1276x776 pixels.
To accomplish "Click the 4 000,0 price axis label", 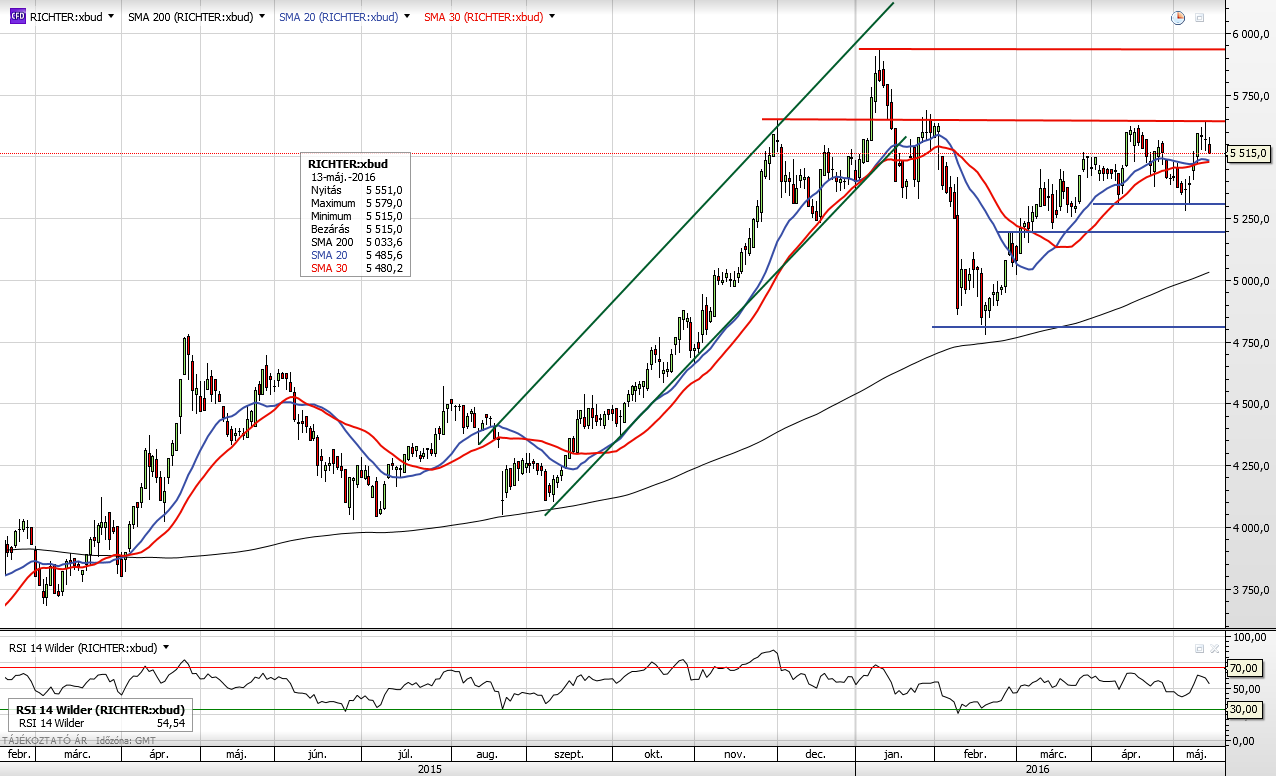I will tap(1250, 528).
